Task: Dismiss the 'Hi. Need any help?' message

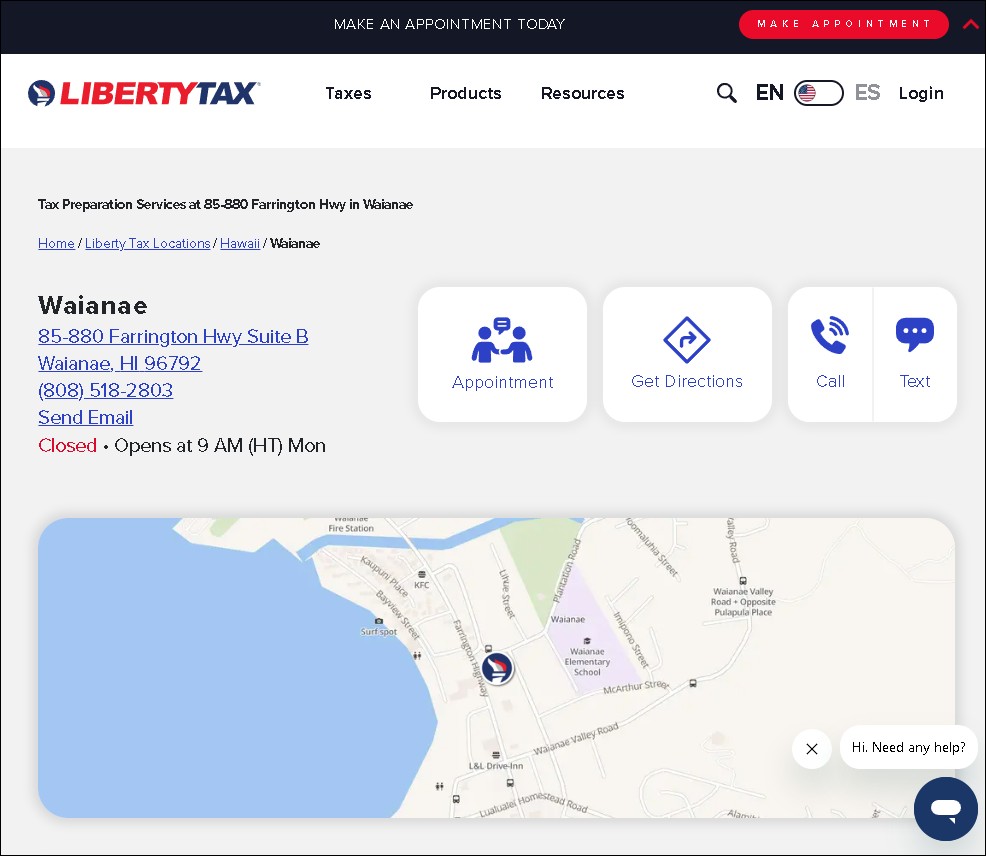Action: click(811, 748)
